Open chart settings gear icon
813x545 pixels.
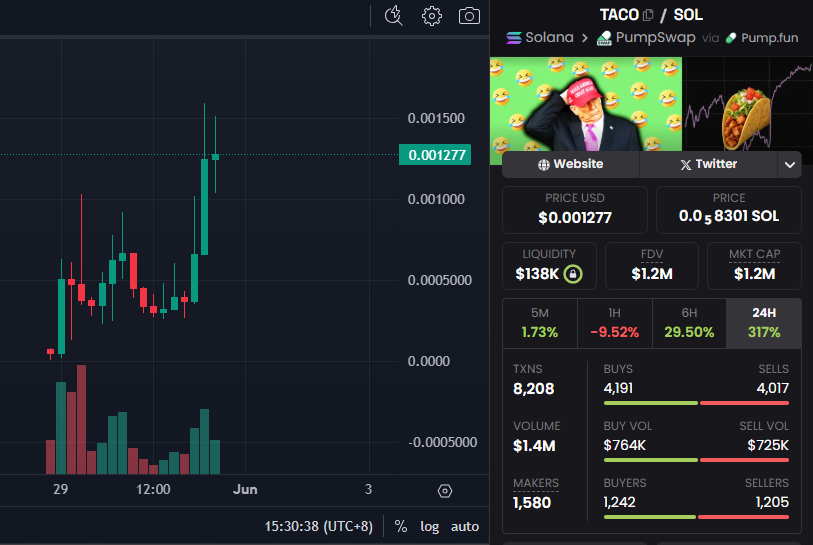click(x=431, y=16)
